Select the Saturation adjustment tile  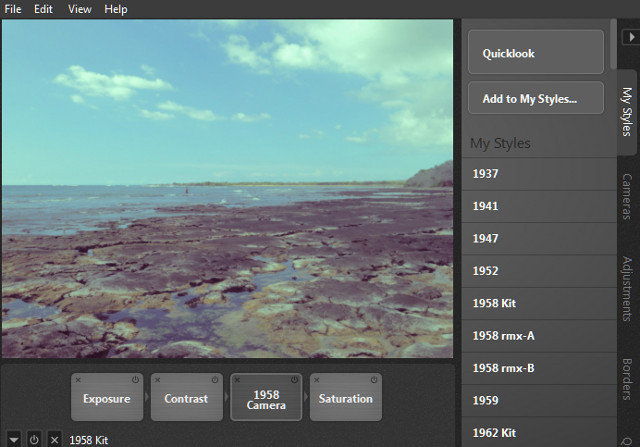click(x=346, y=397)
